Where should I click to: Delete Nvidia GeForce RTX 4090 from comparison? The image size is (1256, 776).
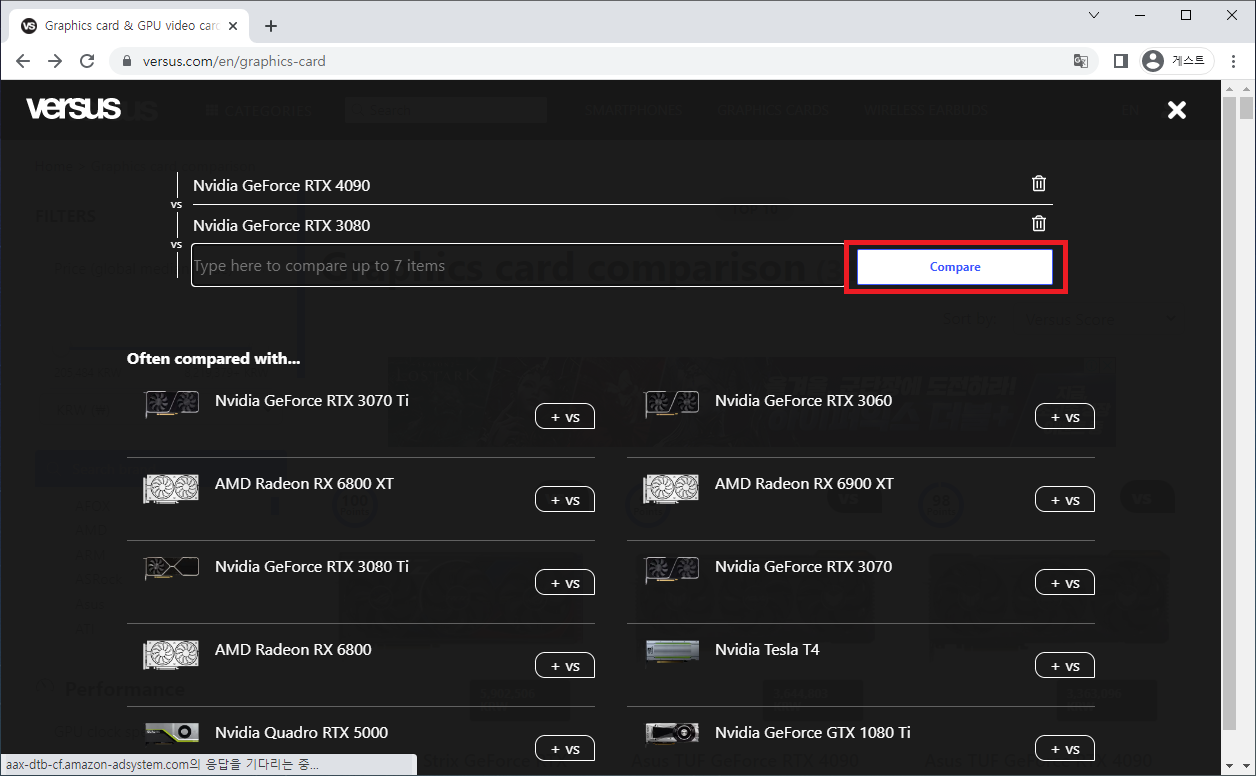tap(1039, 183)
